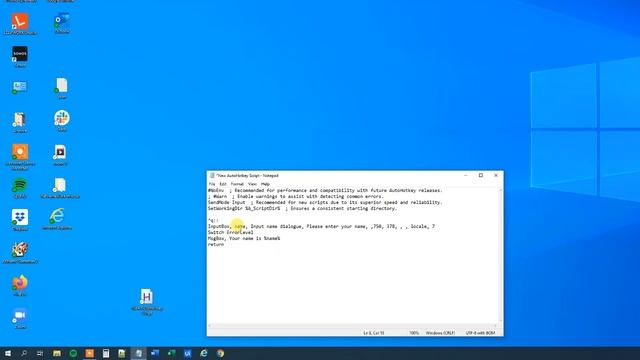This screenshot has height=360, width=640.
Task: Open the Slack desktop icon
Action: (62, 121)
